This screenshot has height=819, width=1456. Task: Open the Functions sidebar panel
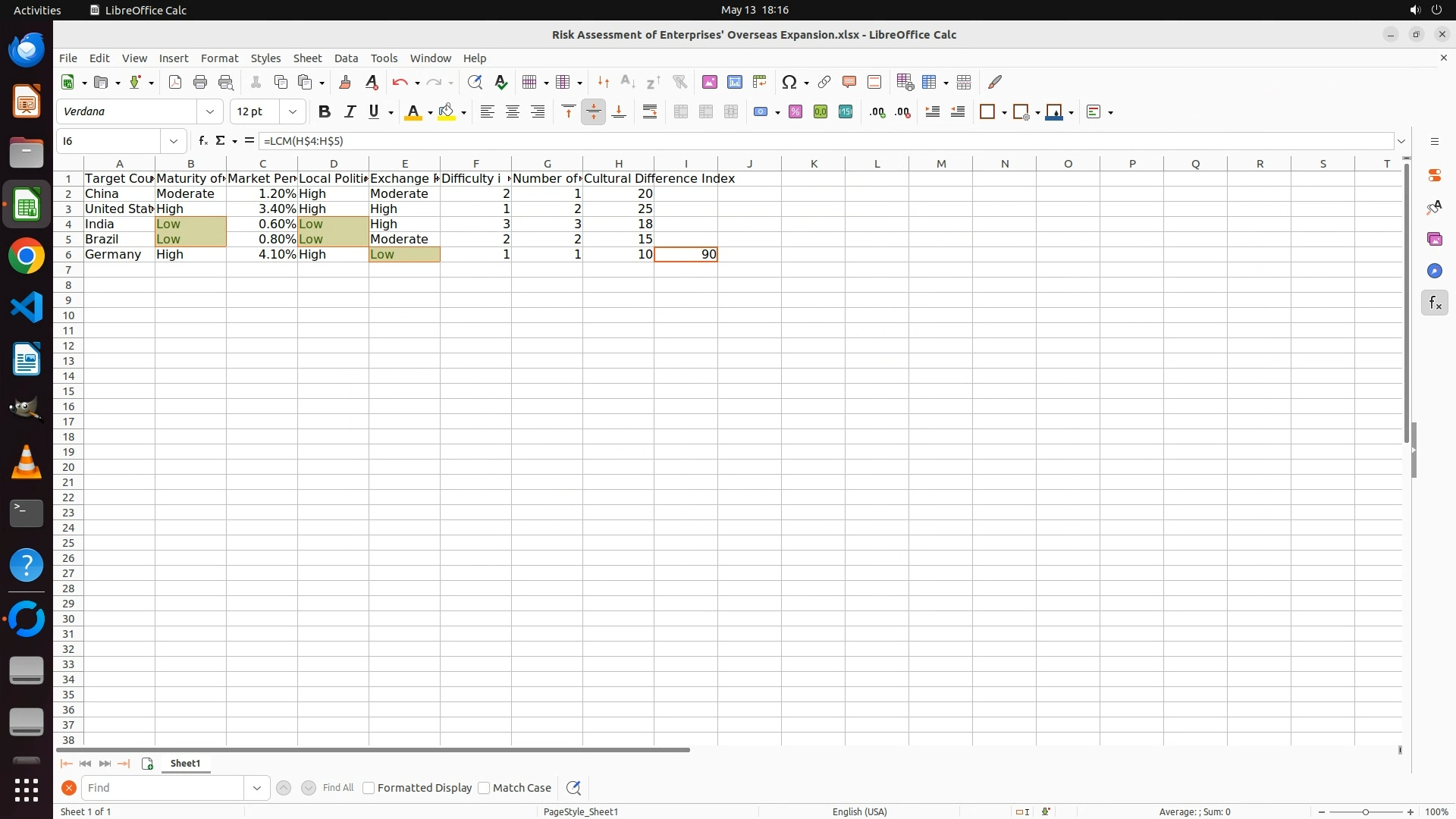[1435, 303]
